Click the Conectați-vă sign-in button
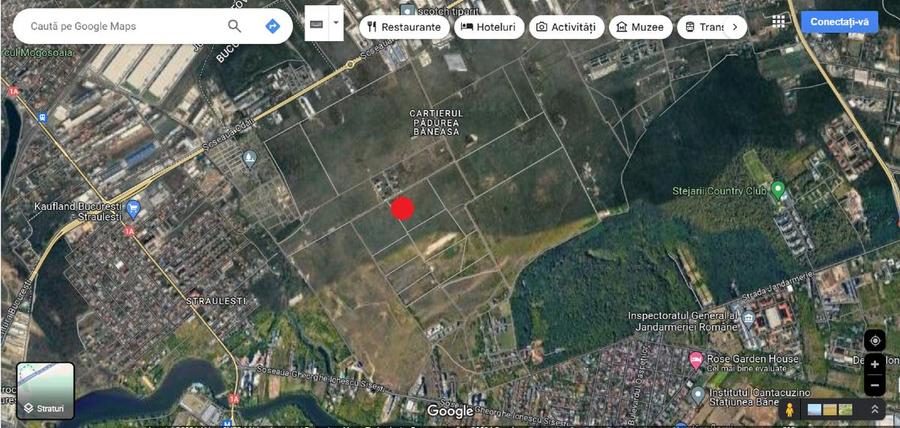The height and width of the screenshot is (428, 900). [x=839, y=22]
